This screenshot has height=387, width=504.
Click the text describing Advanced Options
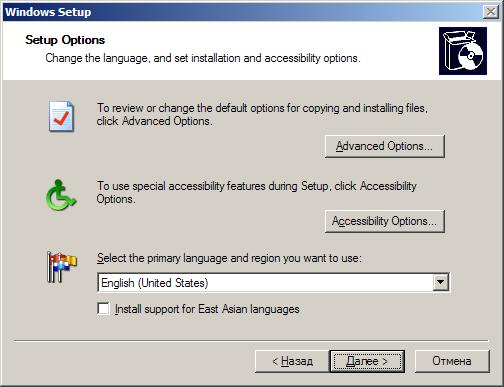pos(262,114)
